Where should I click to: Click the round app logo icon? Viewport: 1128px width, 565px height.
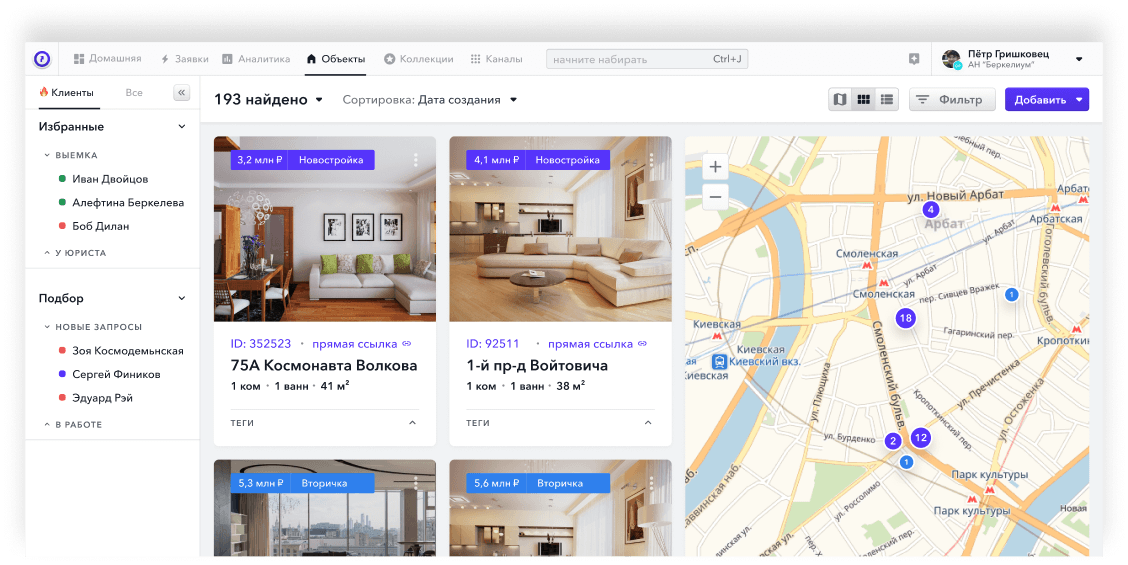(42, 59)
